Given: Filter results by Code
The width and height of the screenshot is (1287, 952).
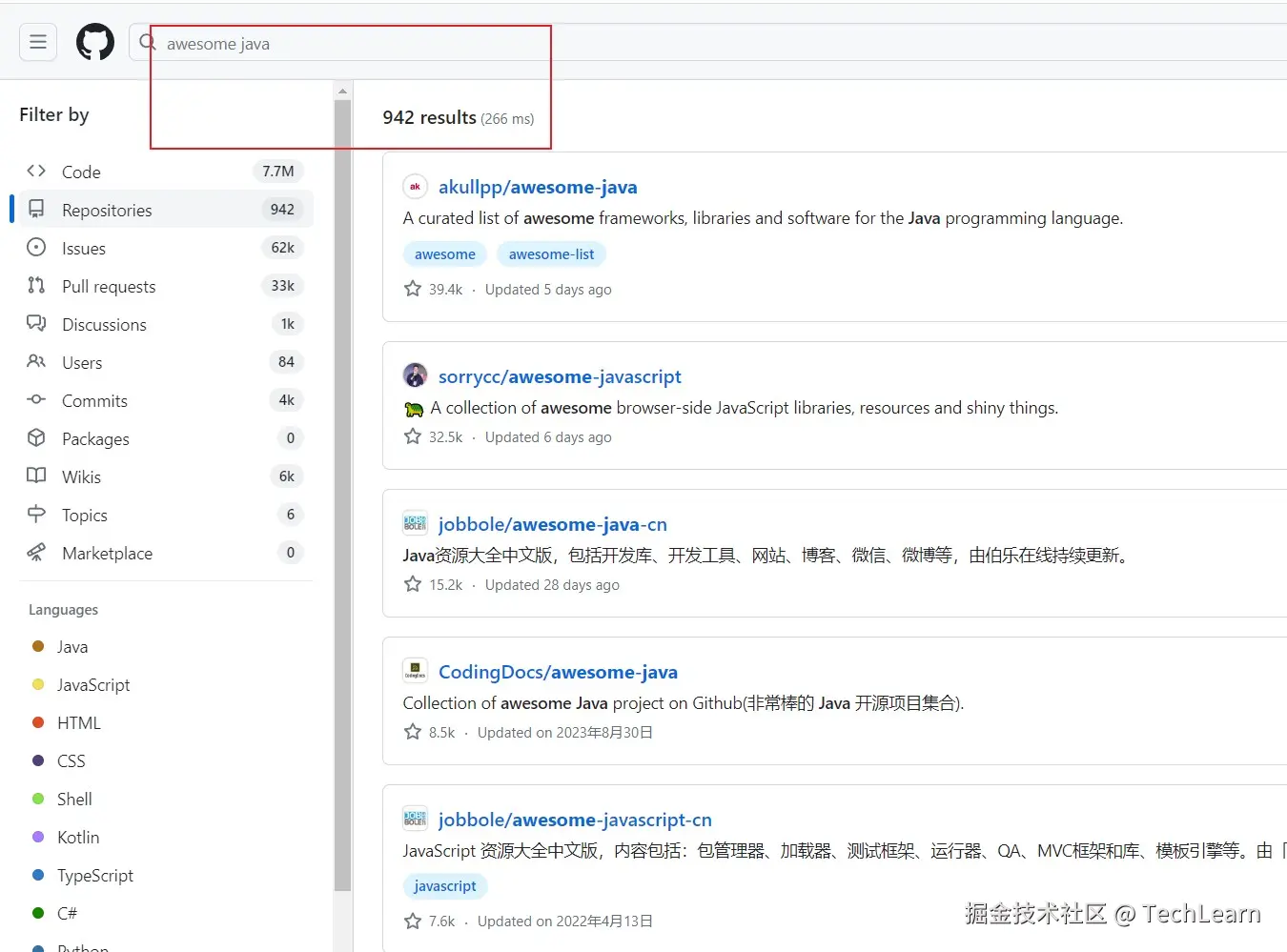Looking at the screenshot, I should 166,172.
